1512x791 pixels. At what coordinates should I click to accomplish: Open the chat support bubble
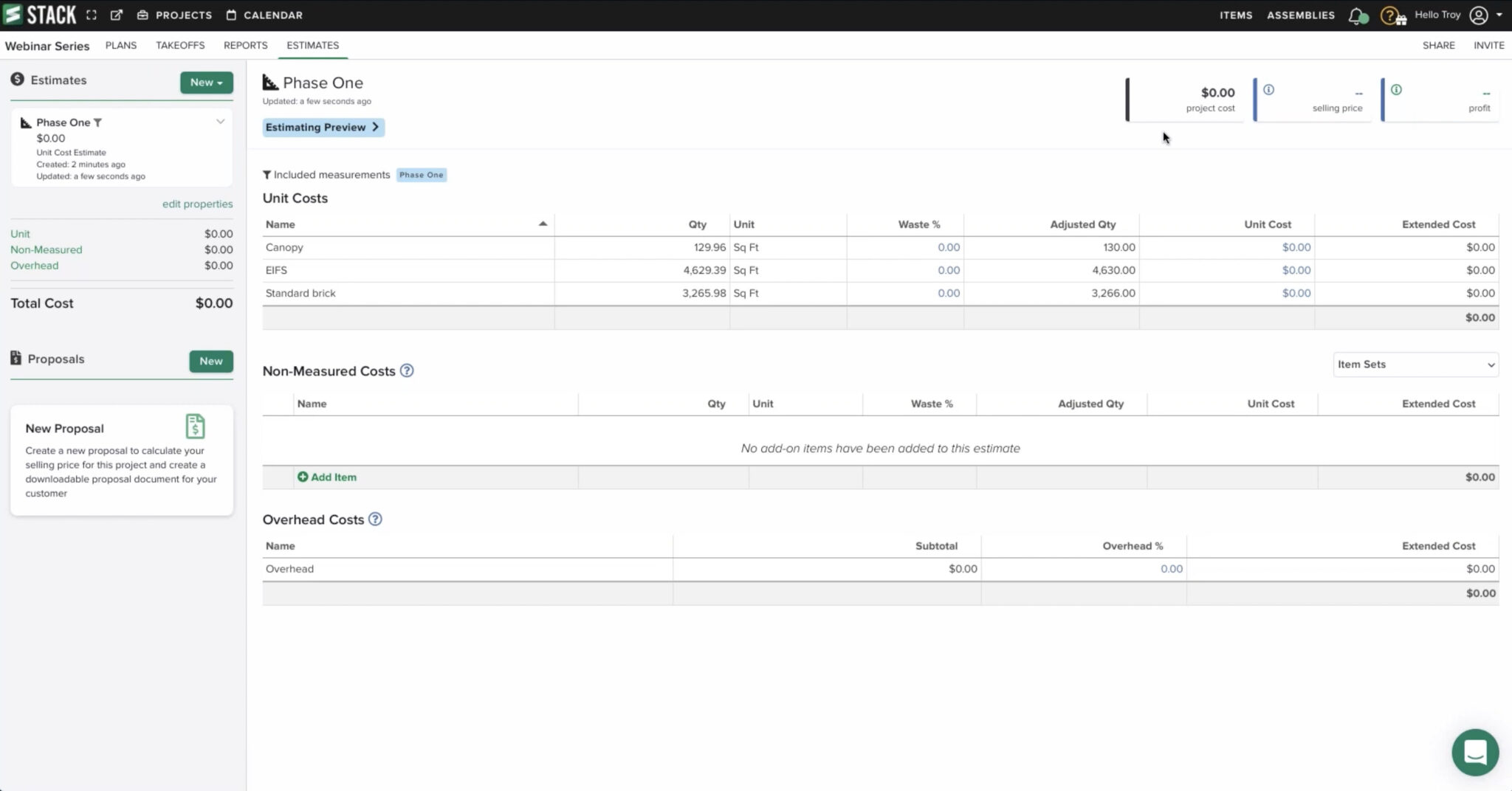tap(1474, 752)
